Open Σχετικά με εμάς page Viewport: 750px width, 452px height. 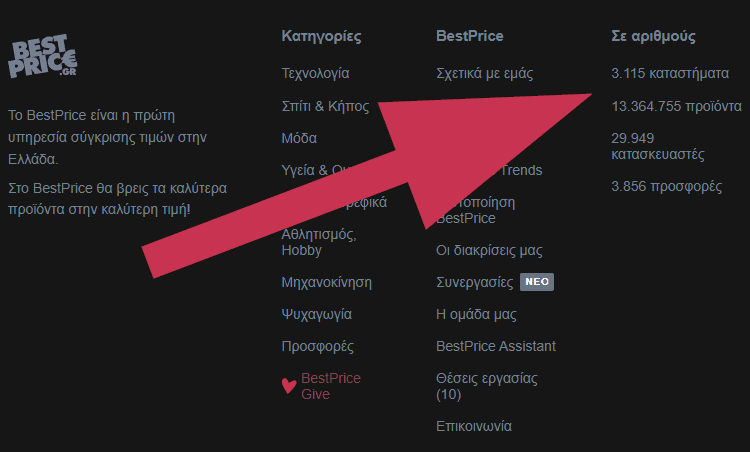click(485, 73)
